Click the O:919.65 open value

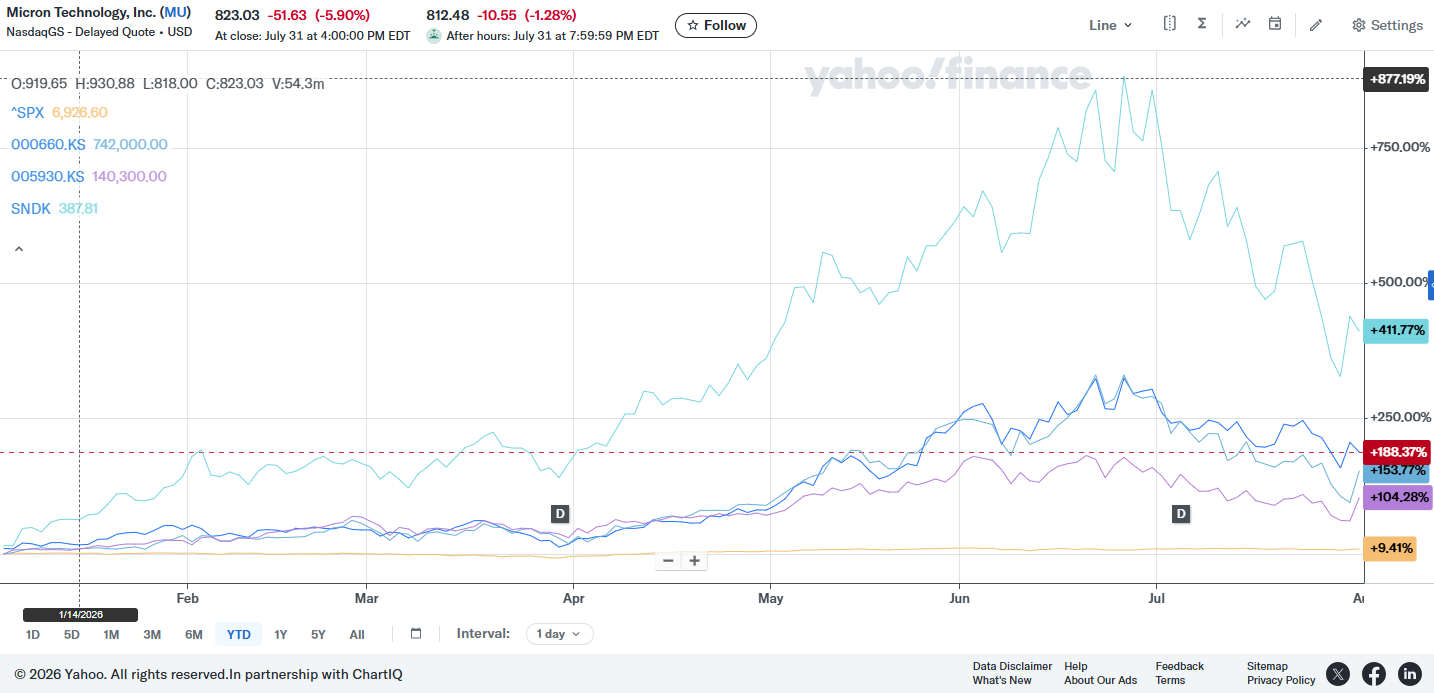39,83
